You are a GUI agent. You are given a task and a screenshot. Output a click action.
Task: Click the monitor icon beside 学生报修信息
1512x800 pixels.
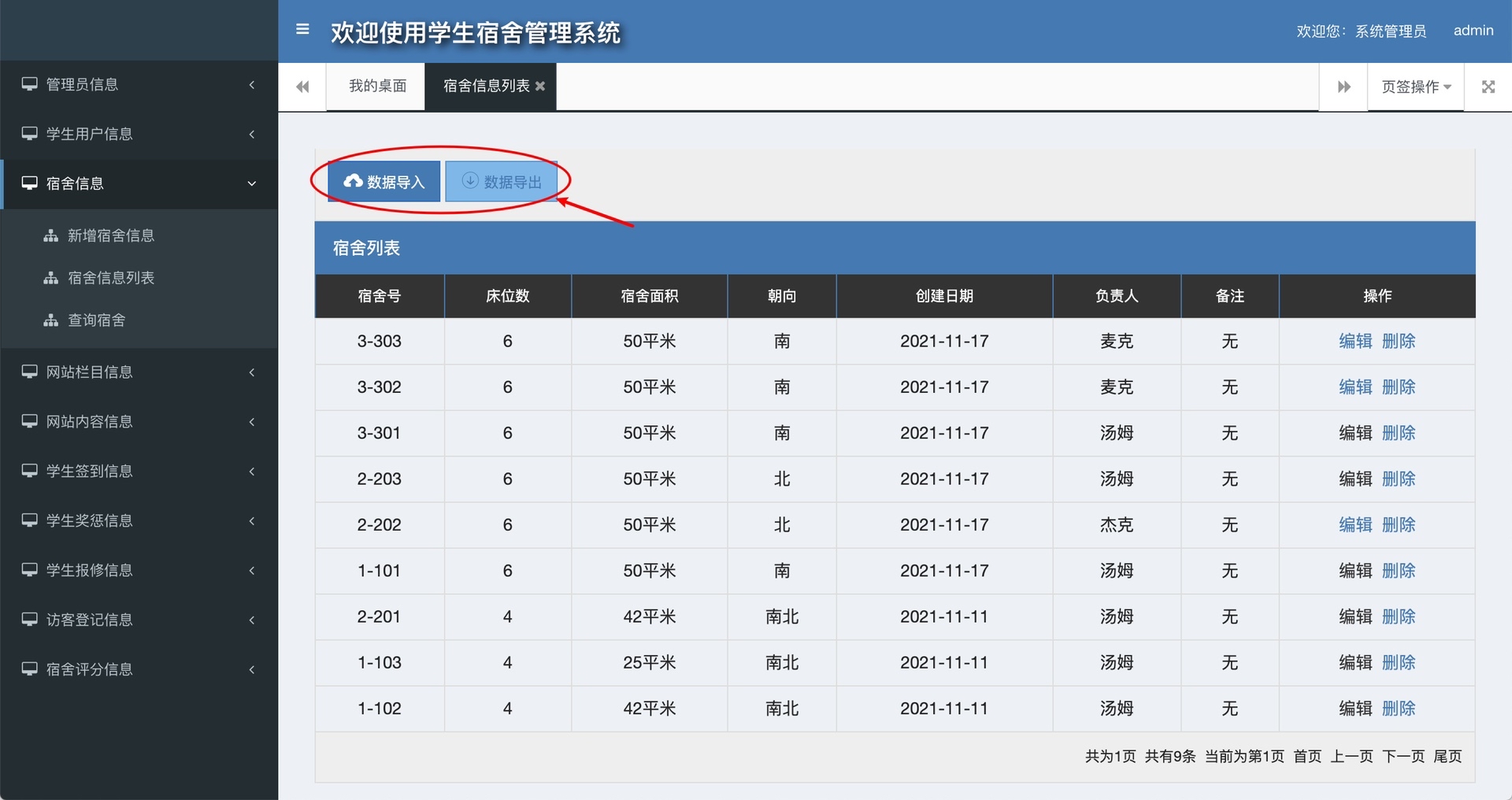(29, 570)
